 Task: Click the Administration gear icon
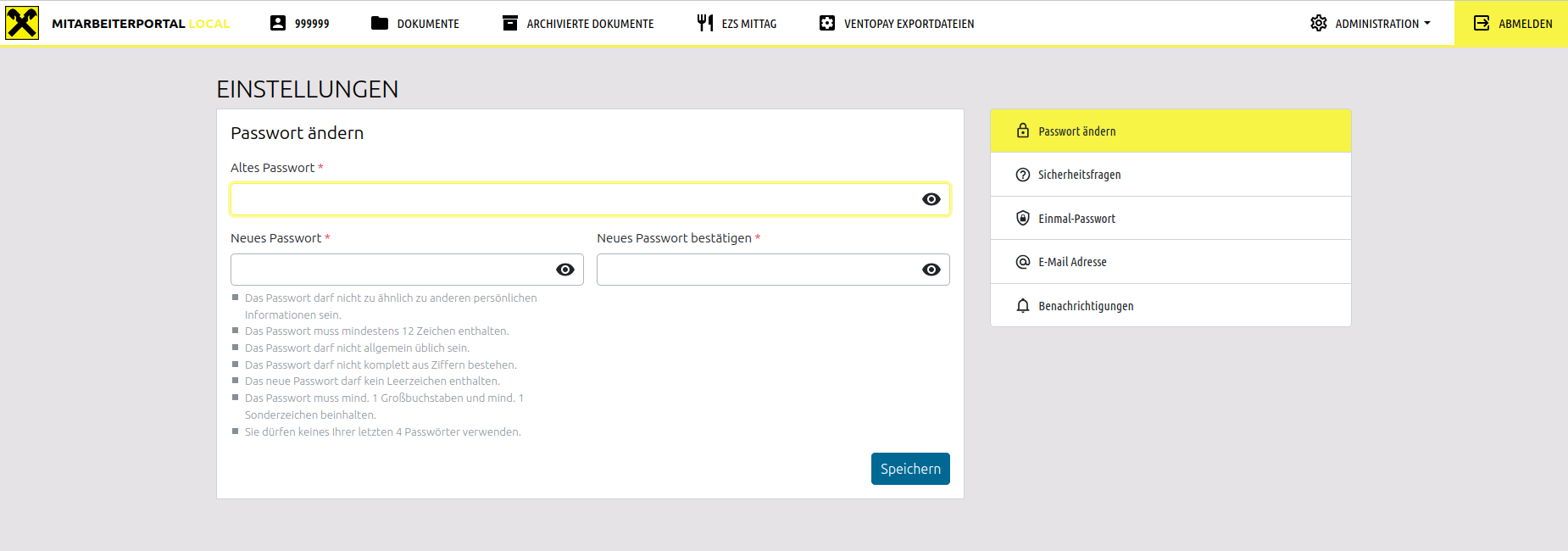coord(1319,23)
